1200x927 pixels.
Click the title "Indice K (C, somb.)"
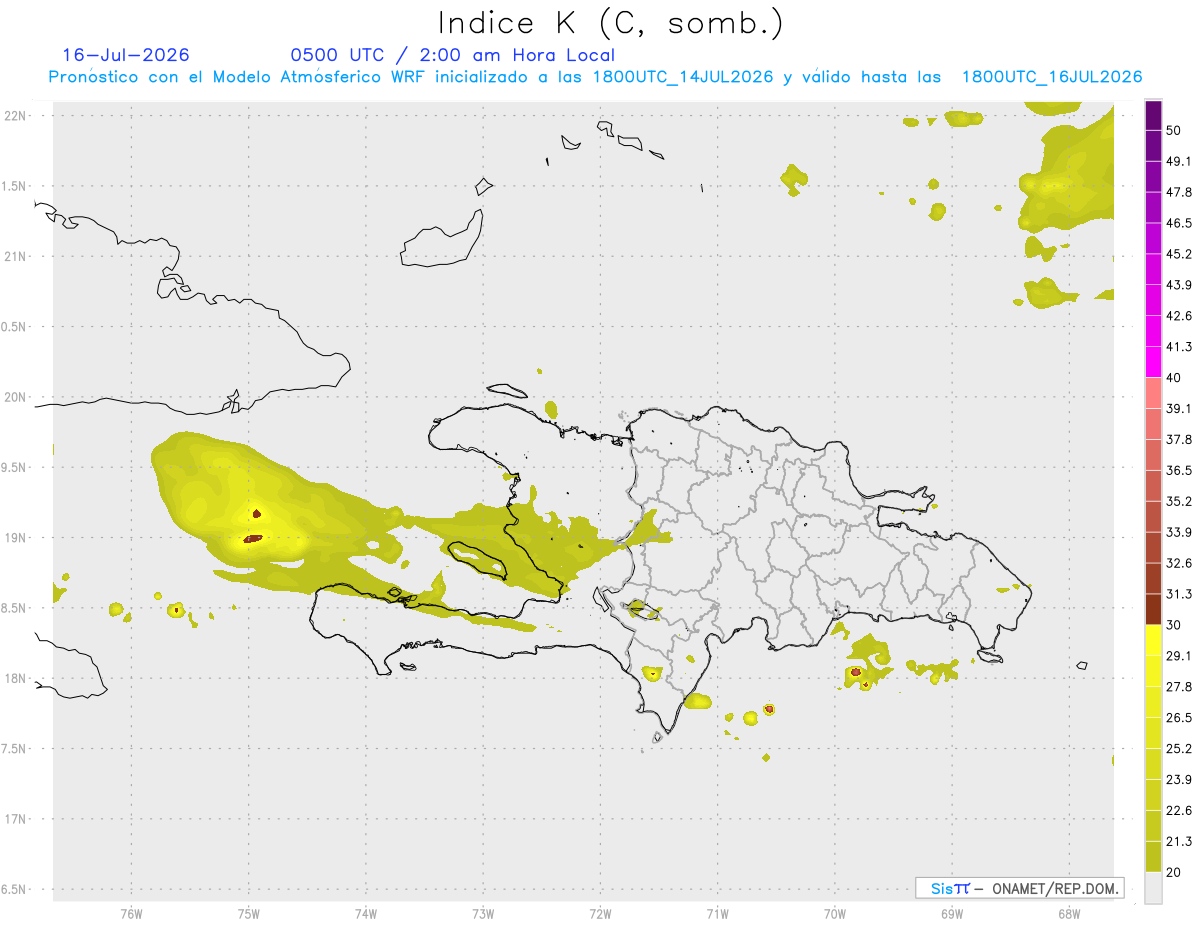click(x=610, y=23)
